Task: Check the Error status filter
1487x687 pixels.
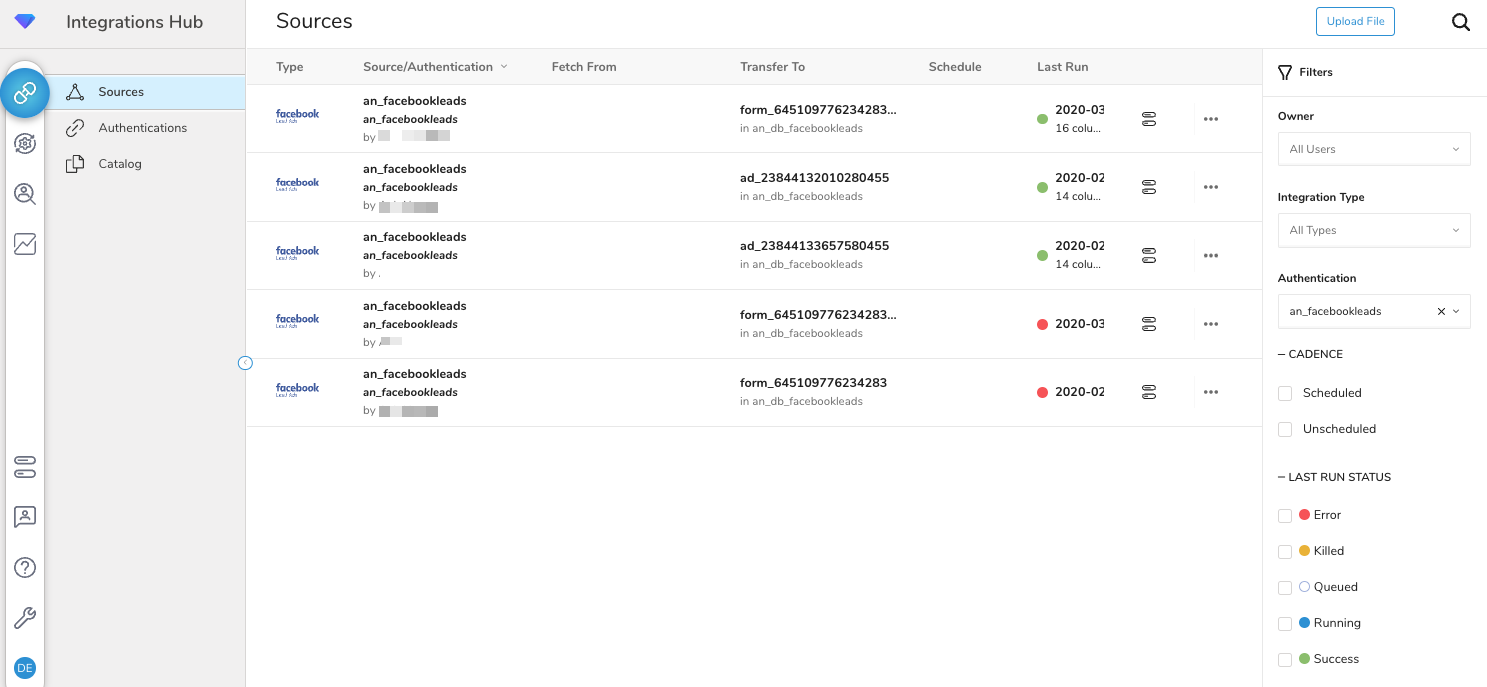Action: 1285,515
